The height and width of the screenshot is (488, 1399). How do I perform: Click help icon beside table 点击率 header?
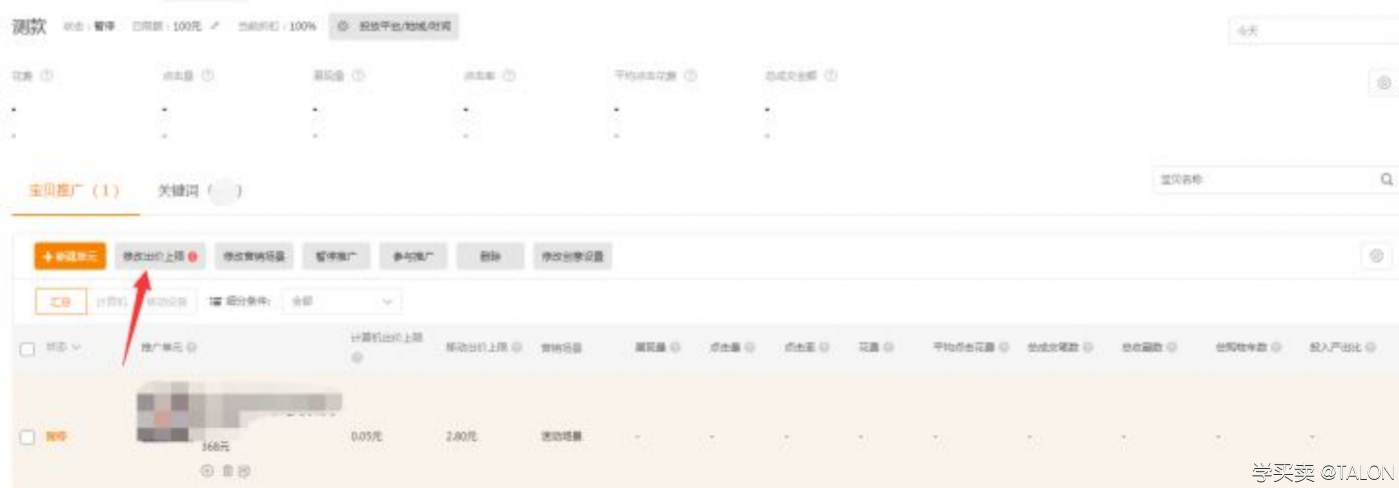click(825, 348)
